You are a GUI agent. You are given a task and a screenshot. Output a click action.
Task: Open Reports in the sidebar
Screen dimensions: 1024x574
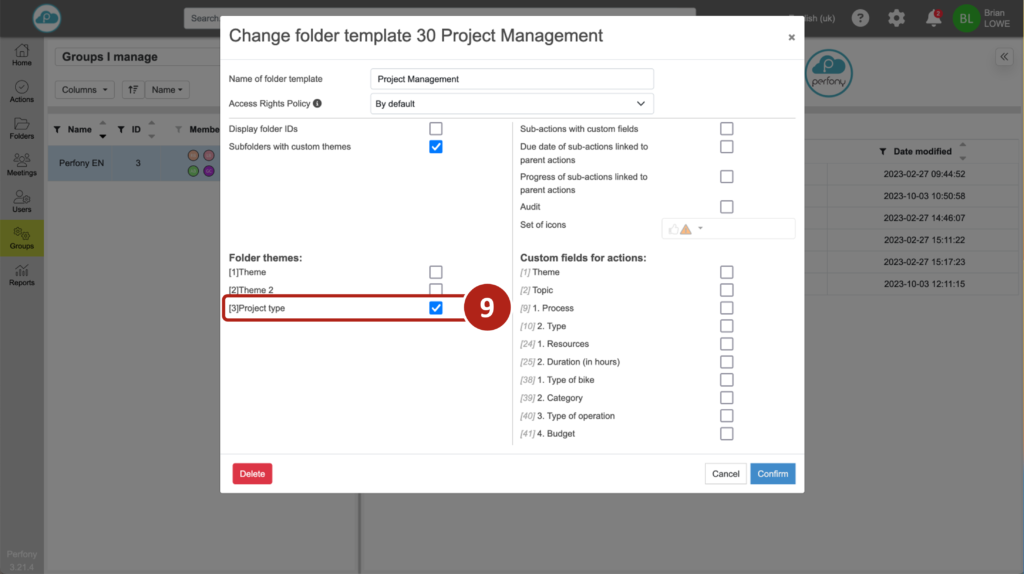21,274
